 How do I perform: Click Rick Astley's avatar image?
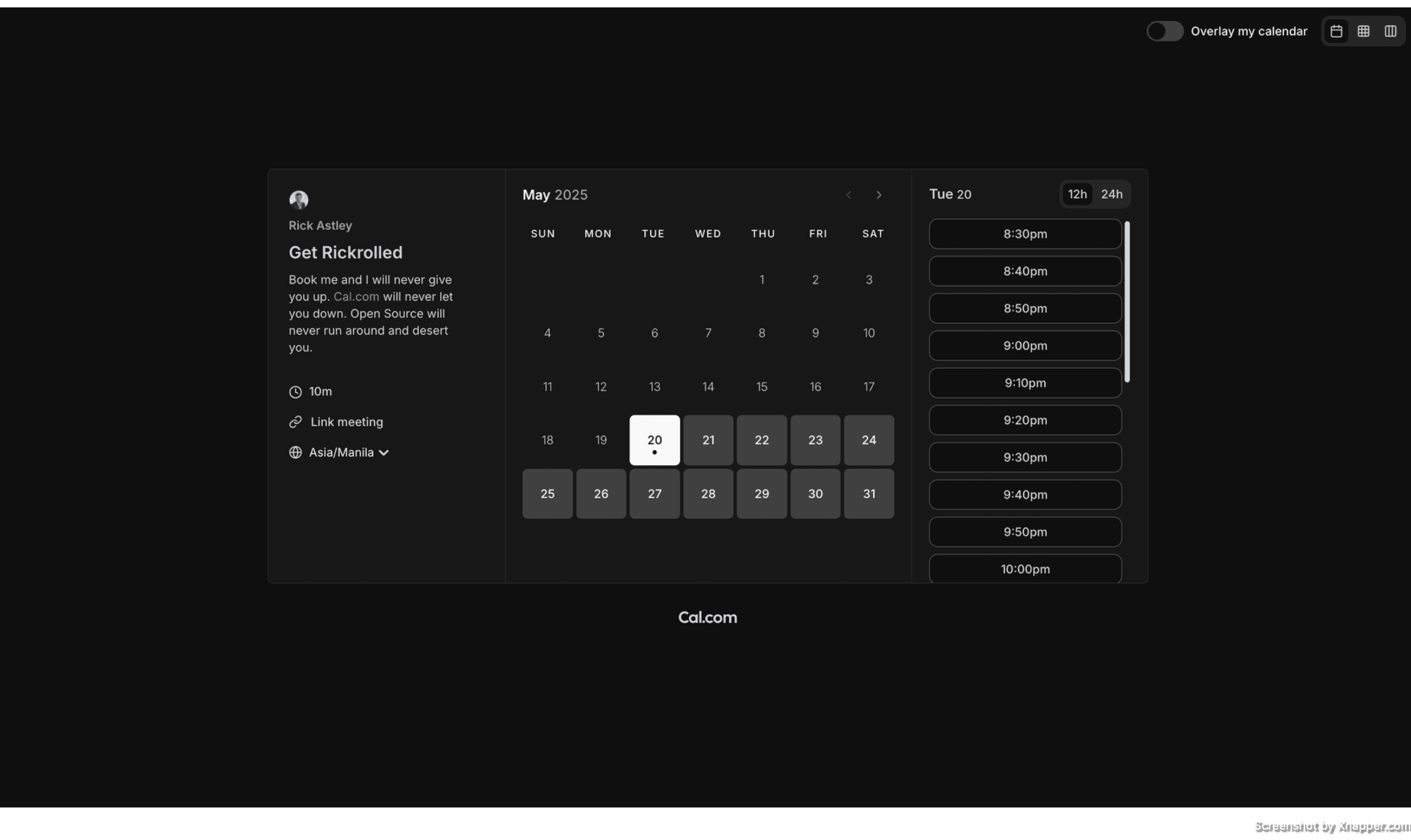click(299, 199)
